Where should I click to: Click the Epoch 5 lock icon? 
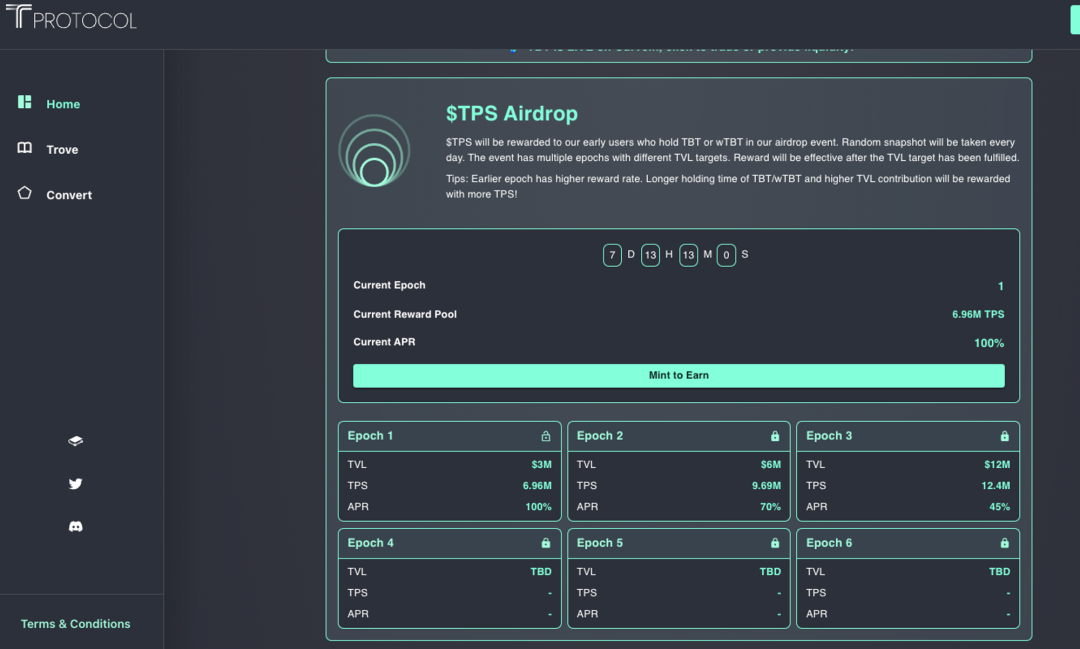pyautogui.click(x=775, y=543)
